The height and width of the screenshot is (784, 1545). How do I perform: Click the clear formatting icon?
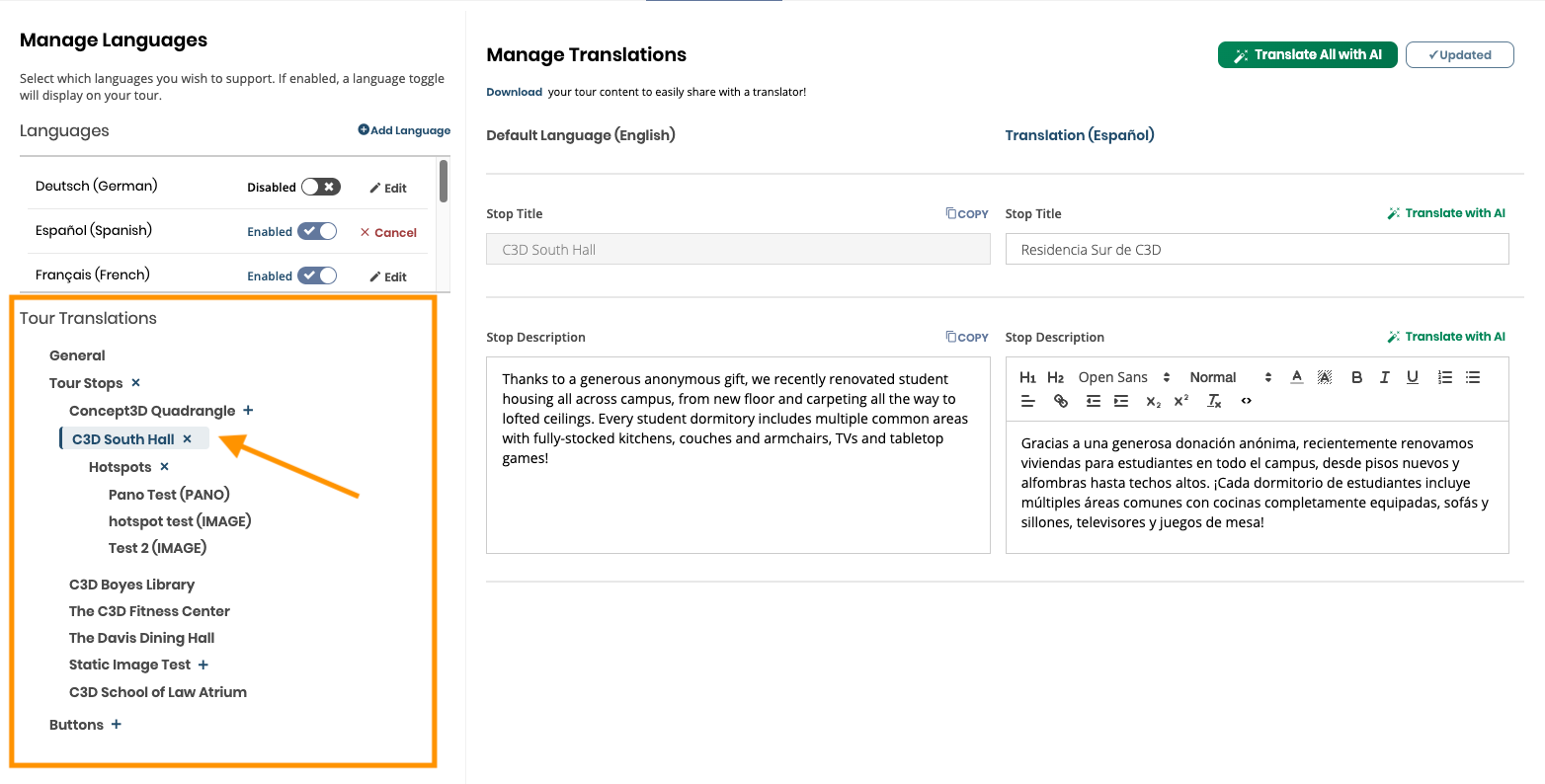pos(1214,401)
